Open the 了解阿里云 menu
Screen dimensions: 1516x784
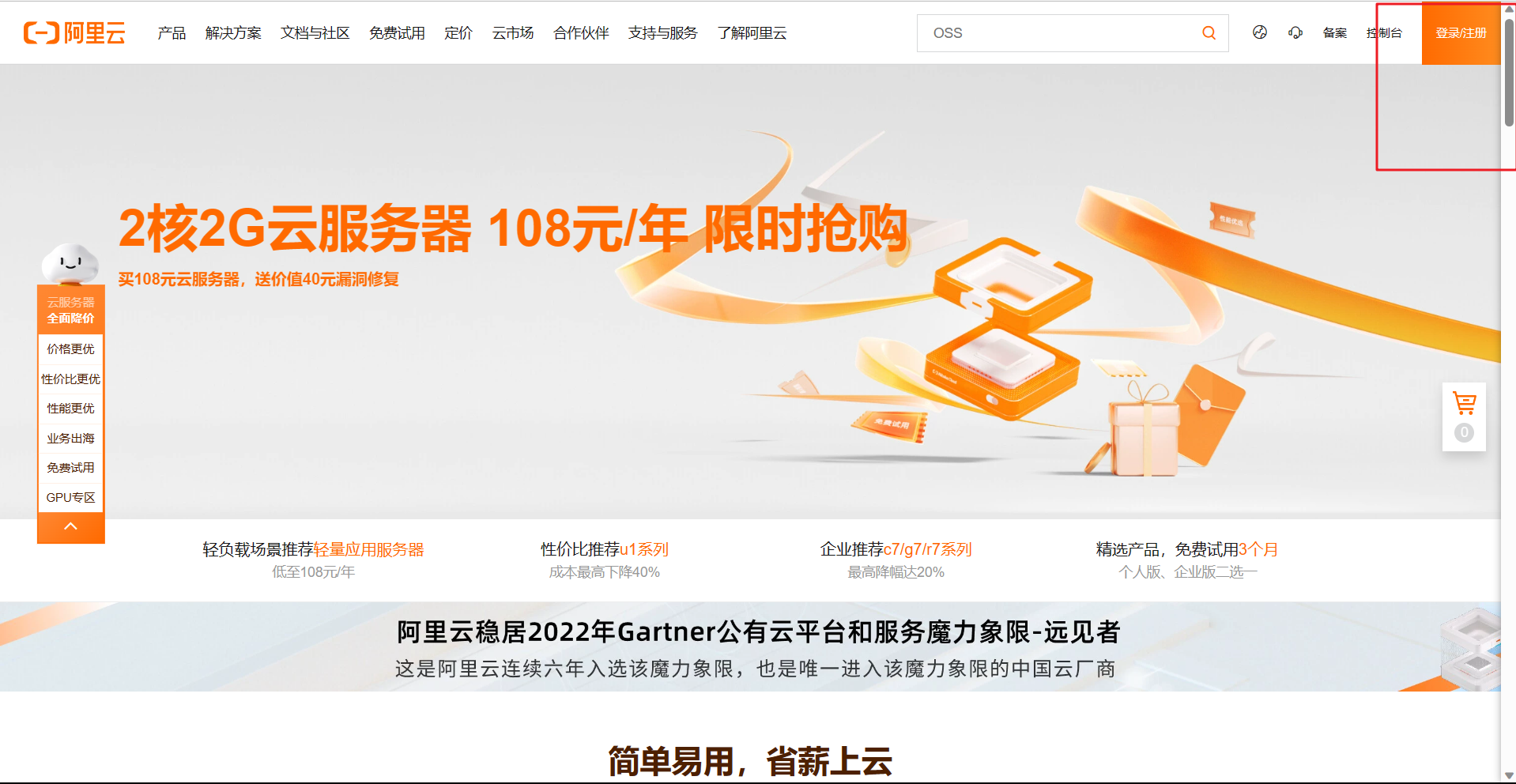(x=752, y=33)
